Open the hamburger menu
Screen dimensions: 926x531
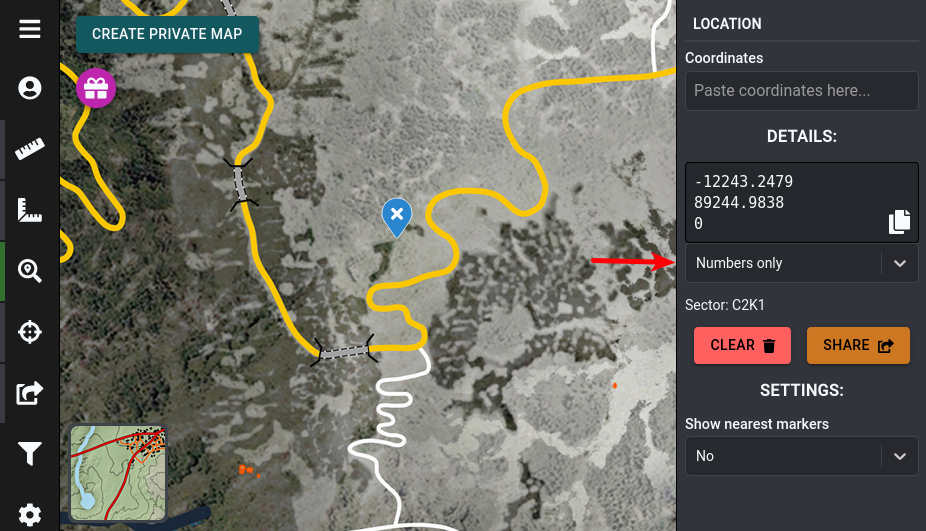30,28
